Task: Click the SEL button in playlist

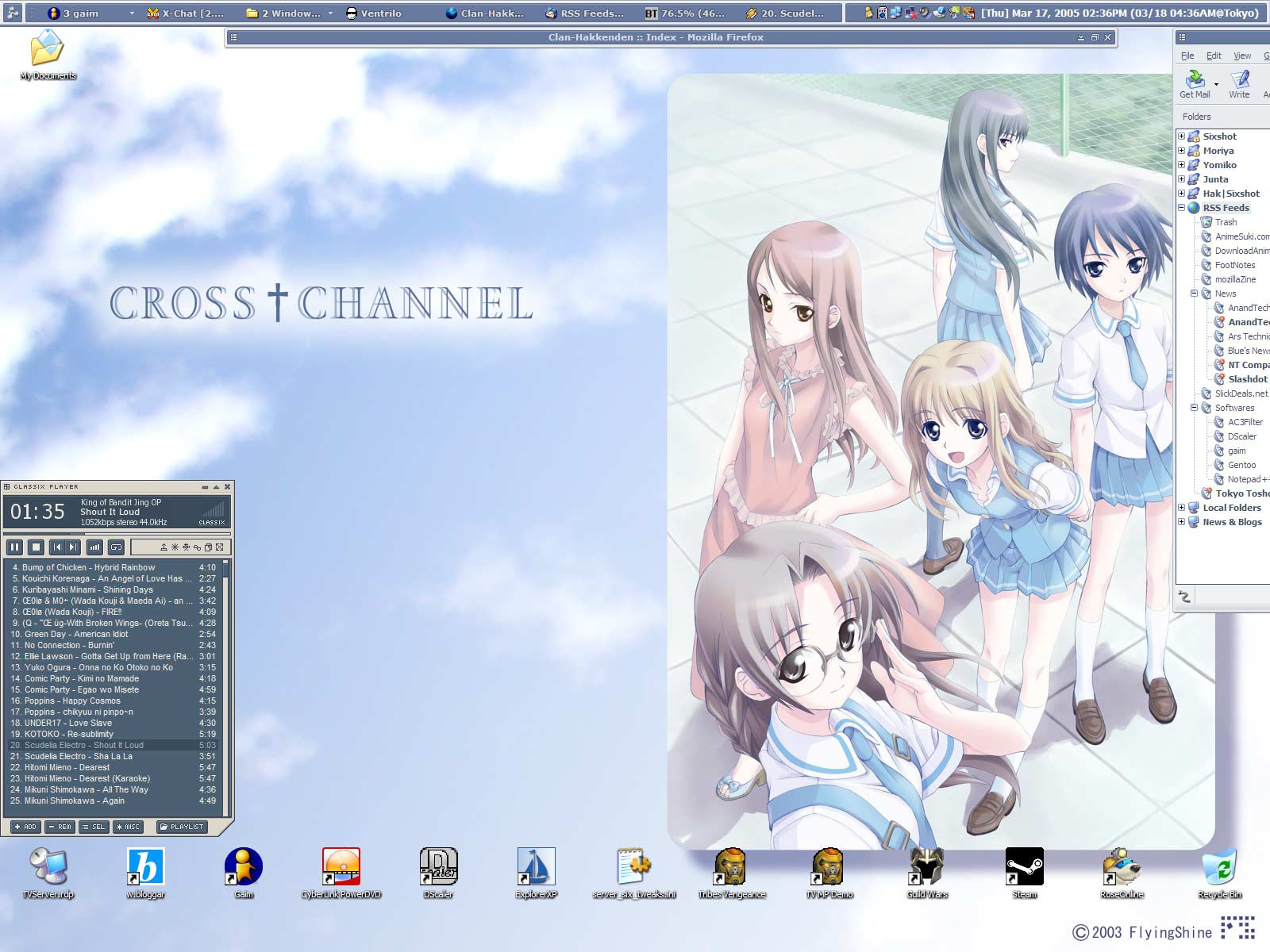Action: click(94, 827)
